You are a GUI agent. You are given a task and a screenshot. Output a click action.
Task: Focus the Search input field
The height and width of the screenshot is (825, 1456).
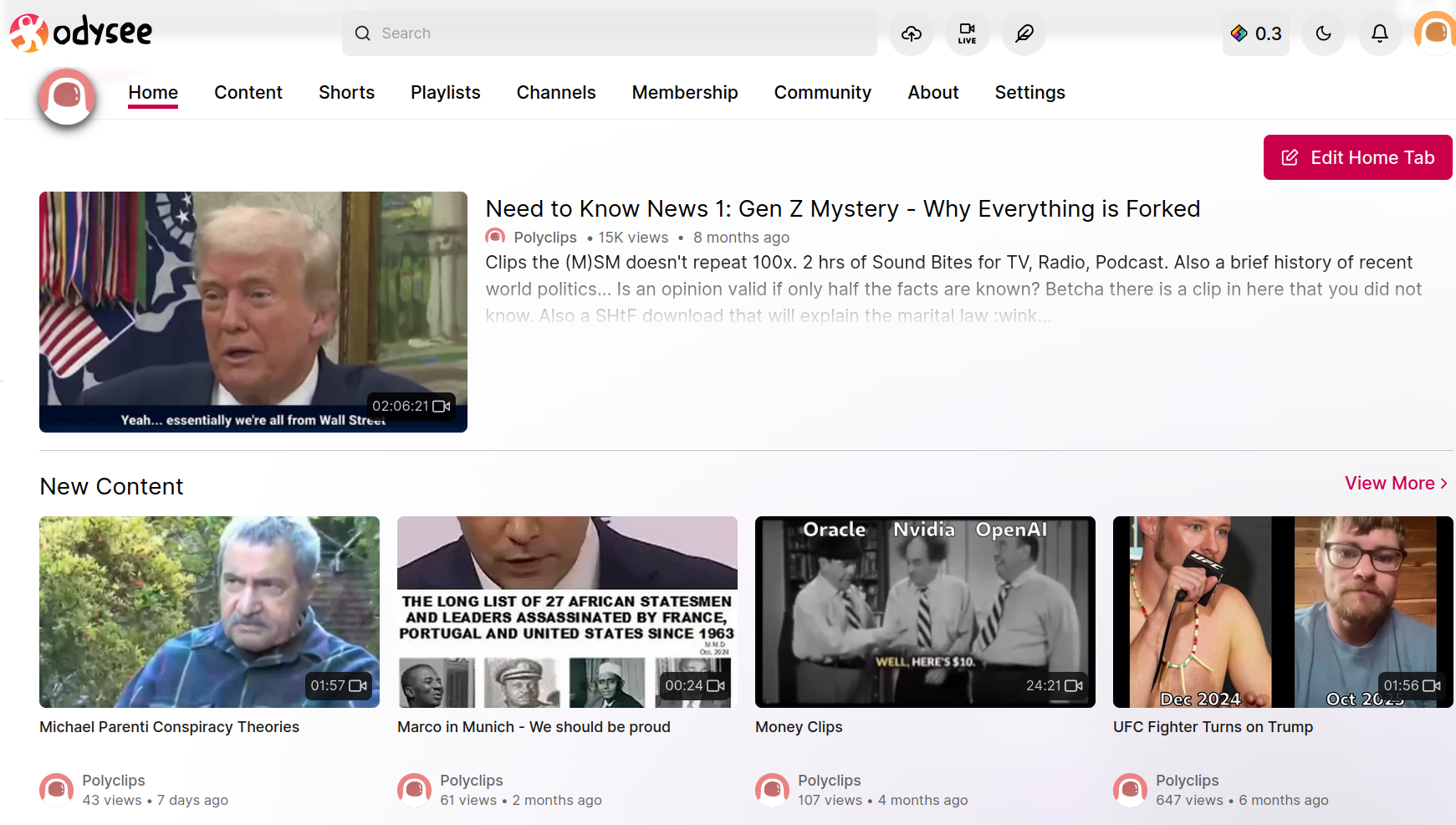610,33
